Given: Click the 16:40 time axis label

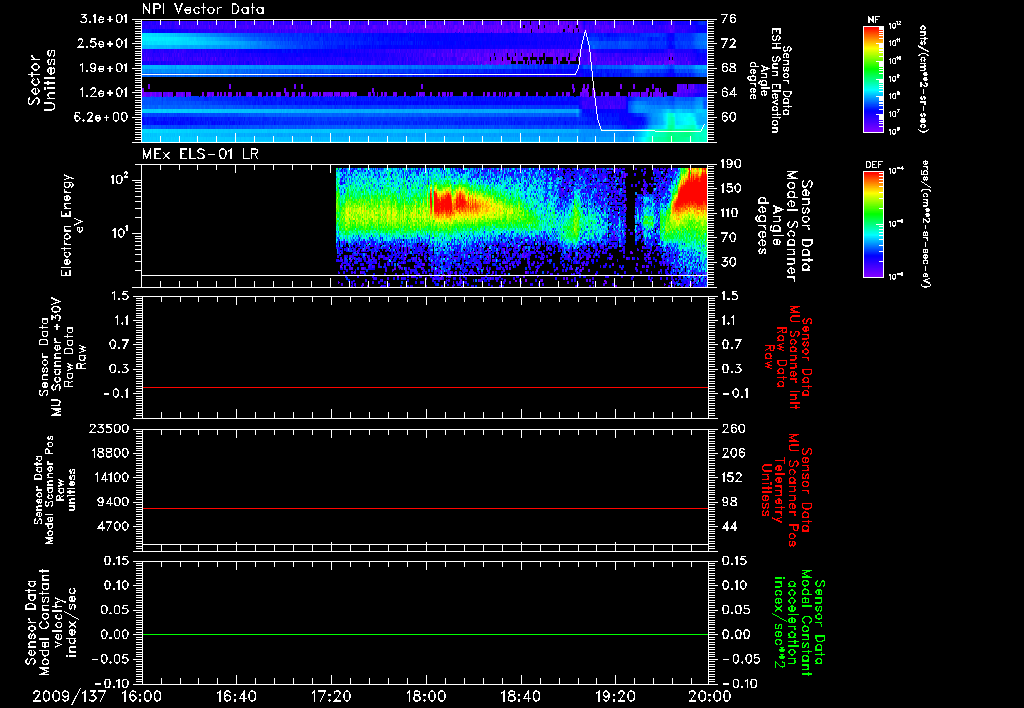Looking at the screenshot, I should pyautogui.click(x=236, y=696).
